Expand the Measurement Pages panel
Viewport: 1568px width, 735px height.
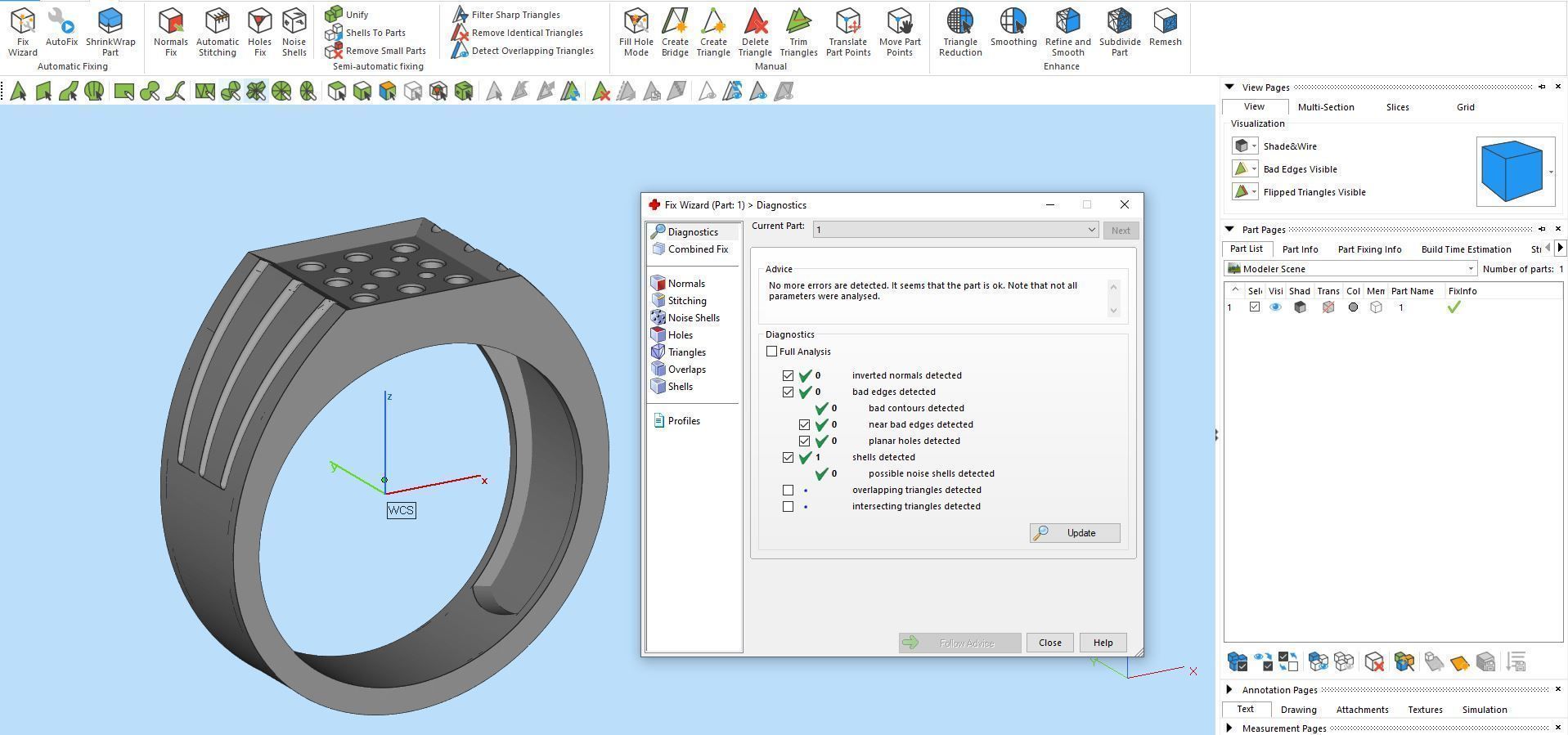pos(1229,728)
